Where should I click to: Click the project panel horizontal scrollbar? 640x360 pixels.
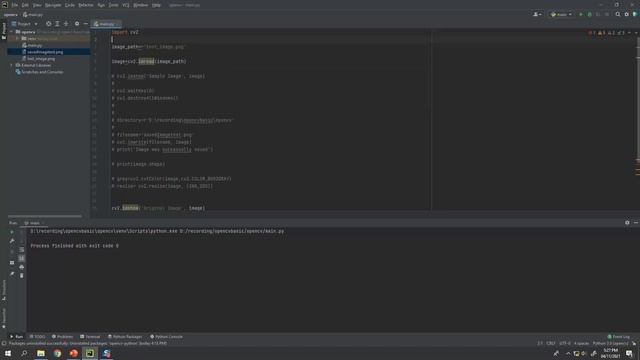45,216
